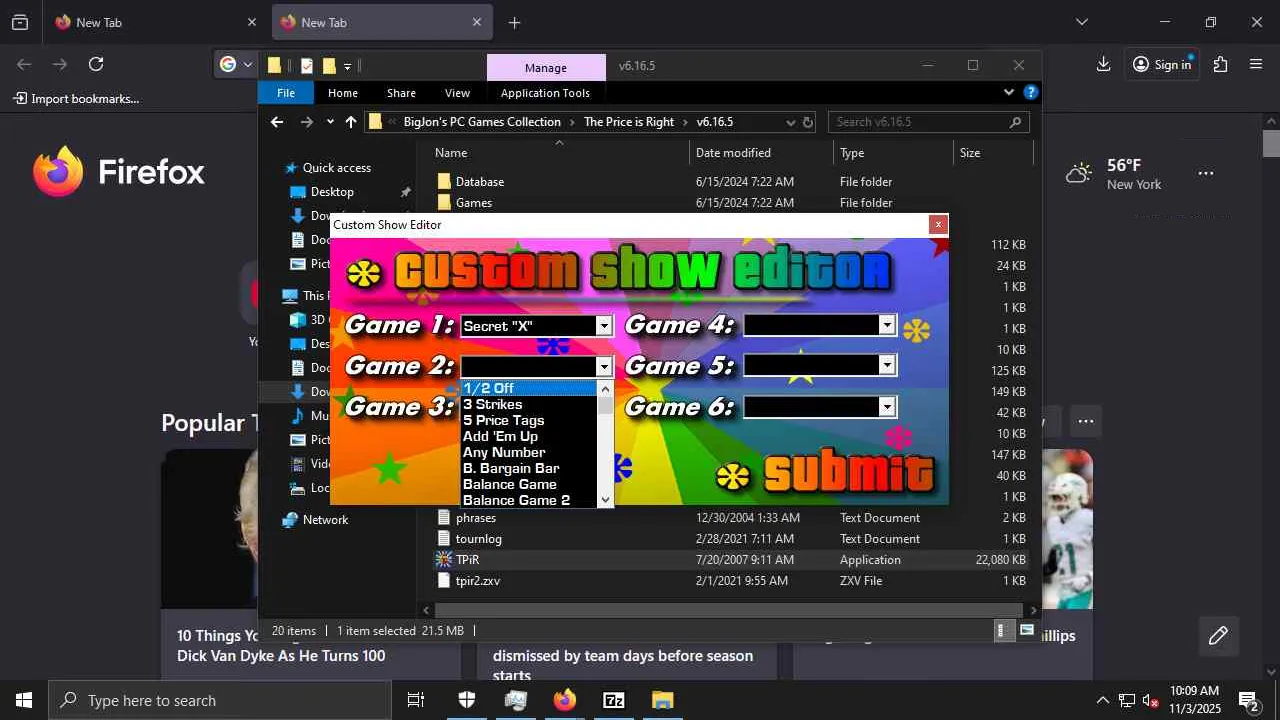This screenshot has width=1280, height=720.
Task: Select the Database folder
Action: pos(480,182)
